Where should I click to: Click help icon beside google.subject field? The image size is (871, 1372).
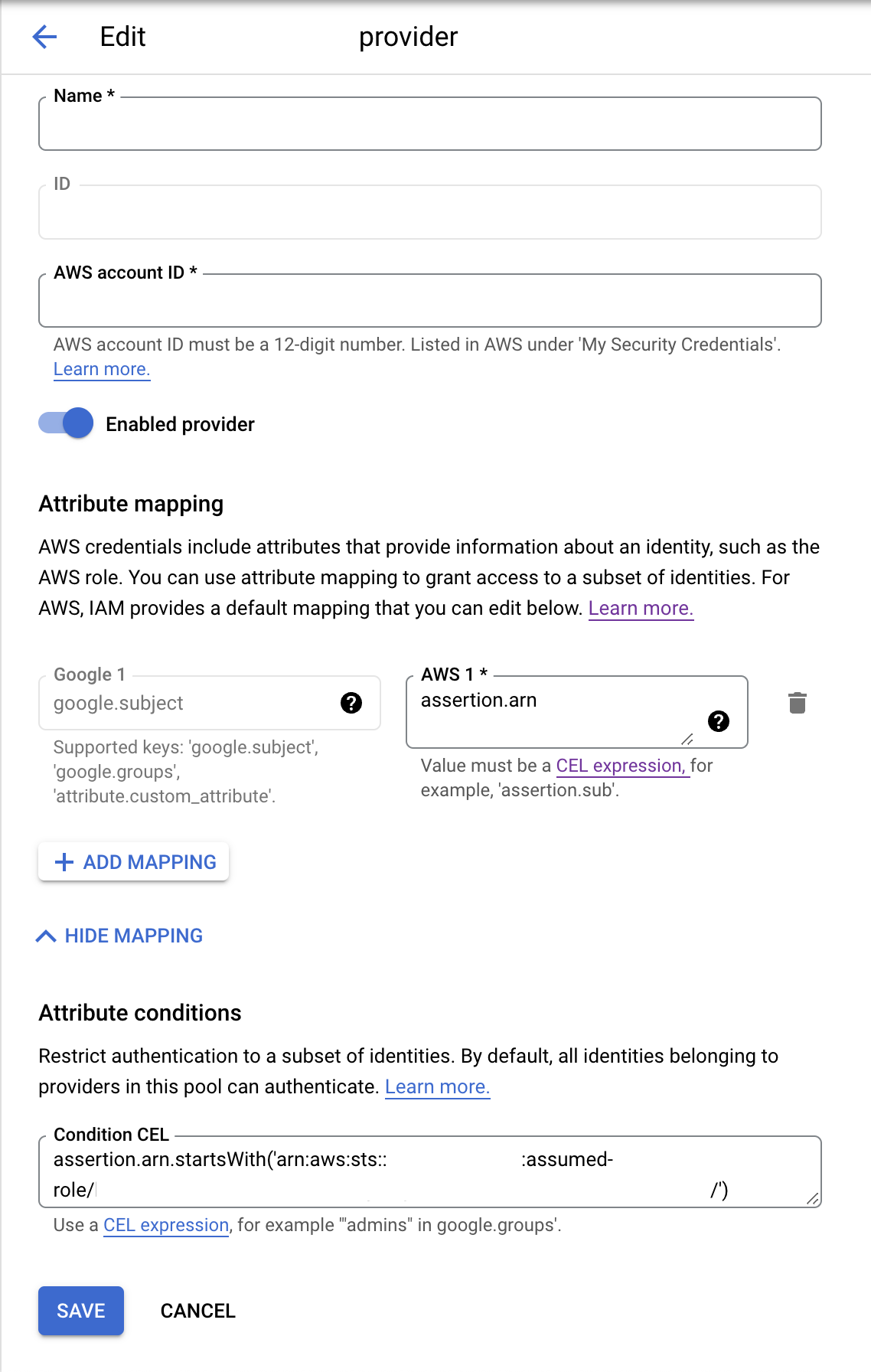pyautogui.click(x=351, y=703)
